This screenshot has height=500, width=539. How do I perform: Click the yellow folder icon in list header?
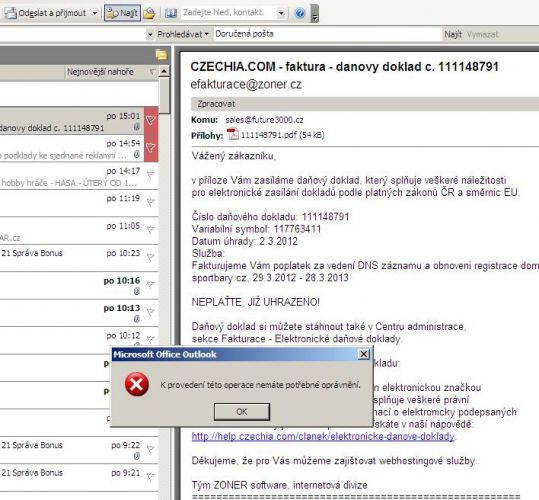coord(161,55)
